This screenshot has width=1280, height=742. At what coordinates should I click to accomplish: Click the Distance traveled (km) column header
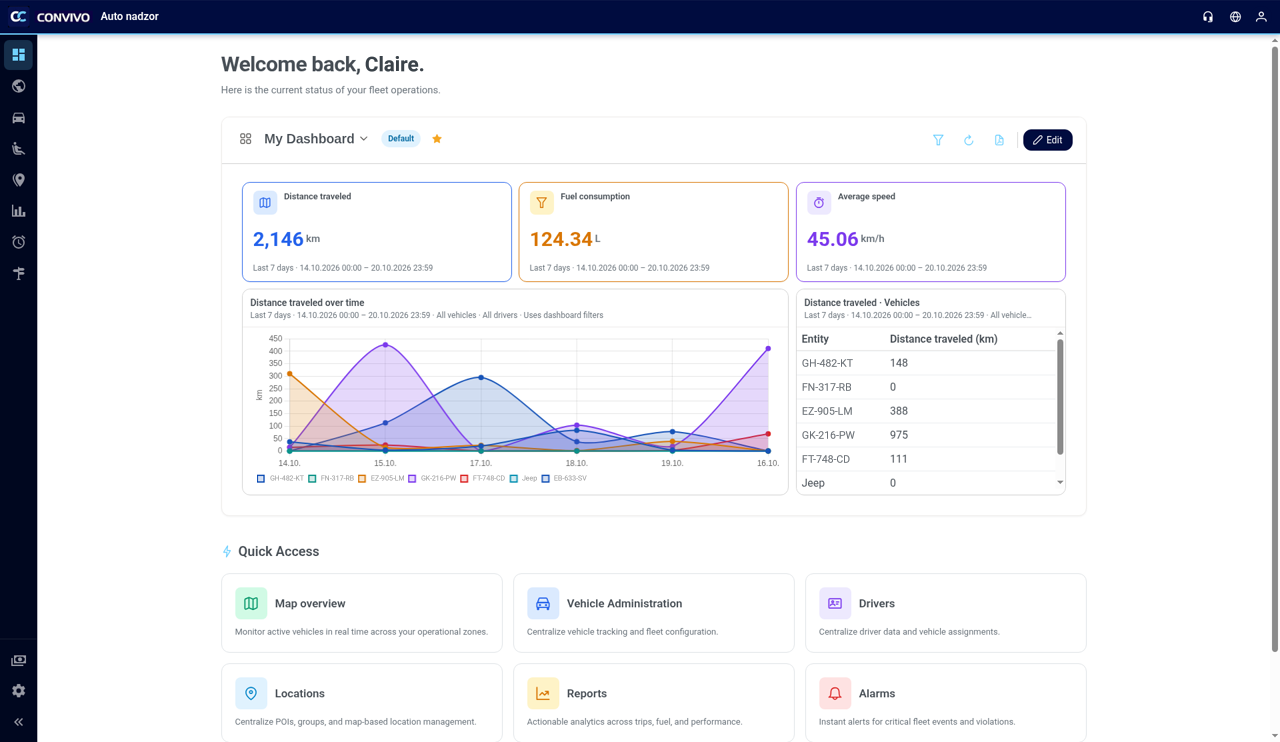[943, 339]
